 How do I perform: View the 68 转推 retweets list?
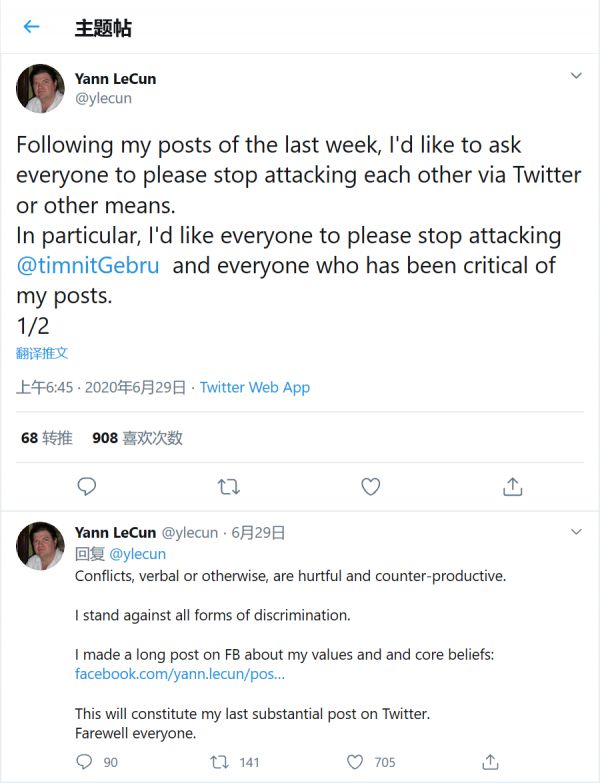[x=46, y=438]
